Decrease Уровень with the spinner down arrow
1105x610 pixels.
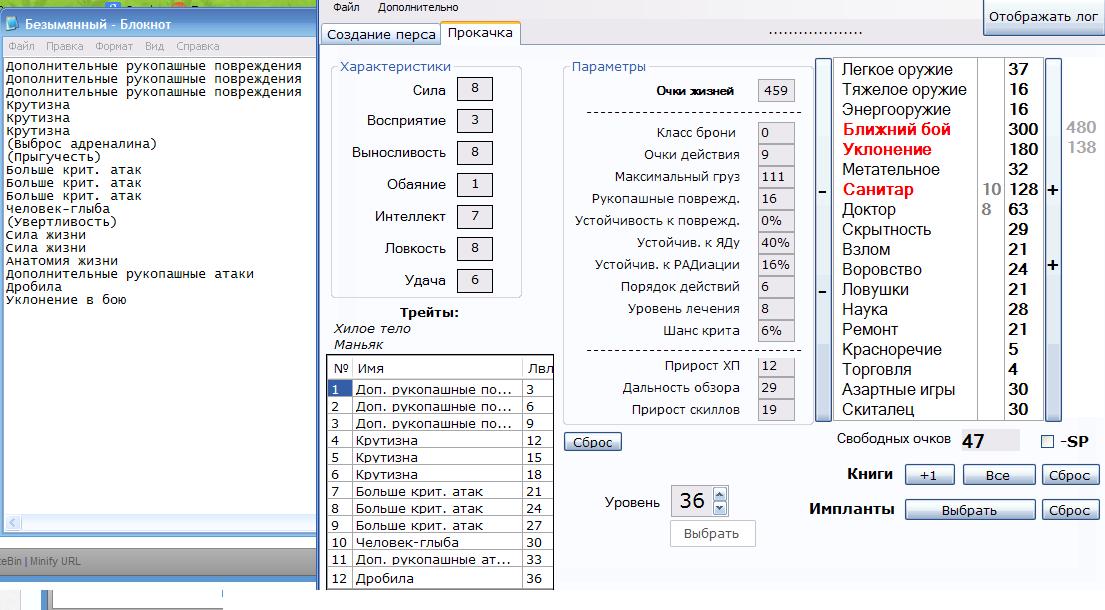[x=722, y=507]
